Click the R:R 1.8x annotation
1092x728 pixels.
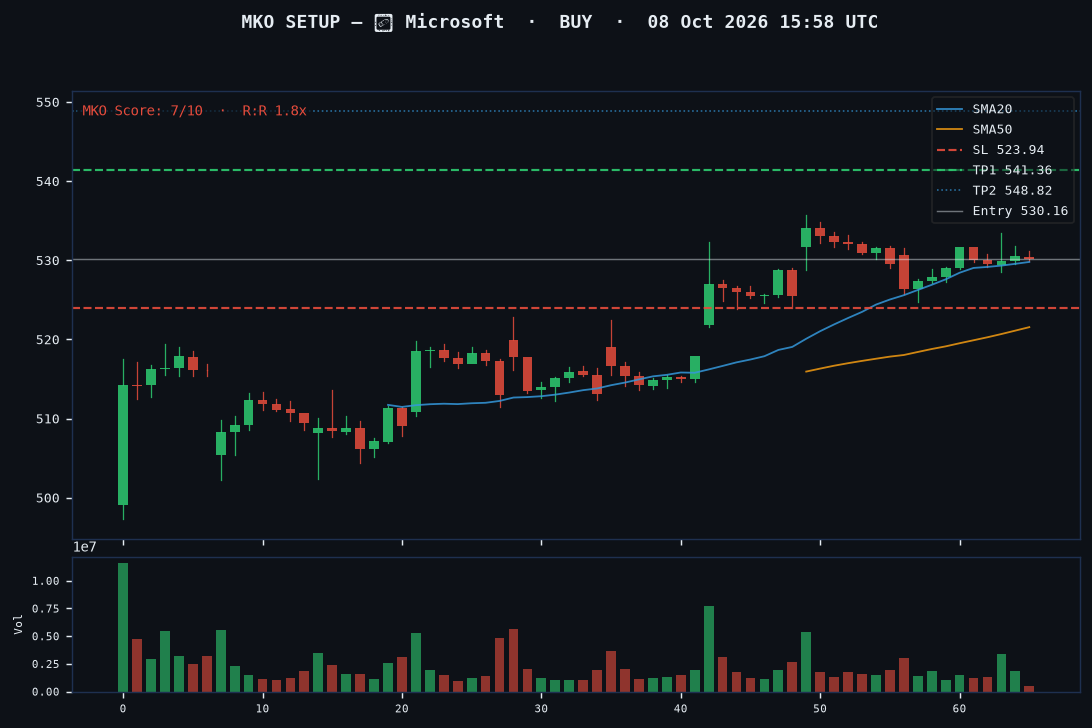[274, 111]
